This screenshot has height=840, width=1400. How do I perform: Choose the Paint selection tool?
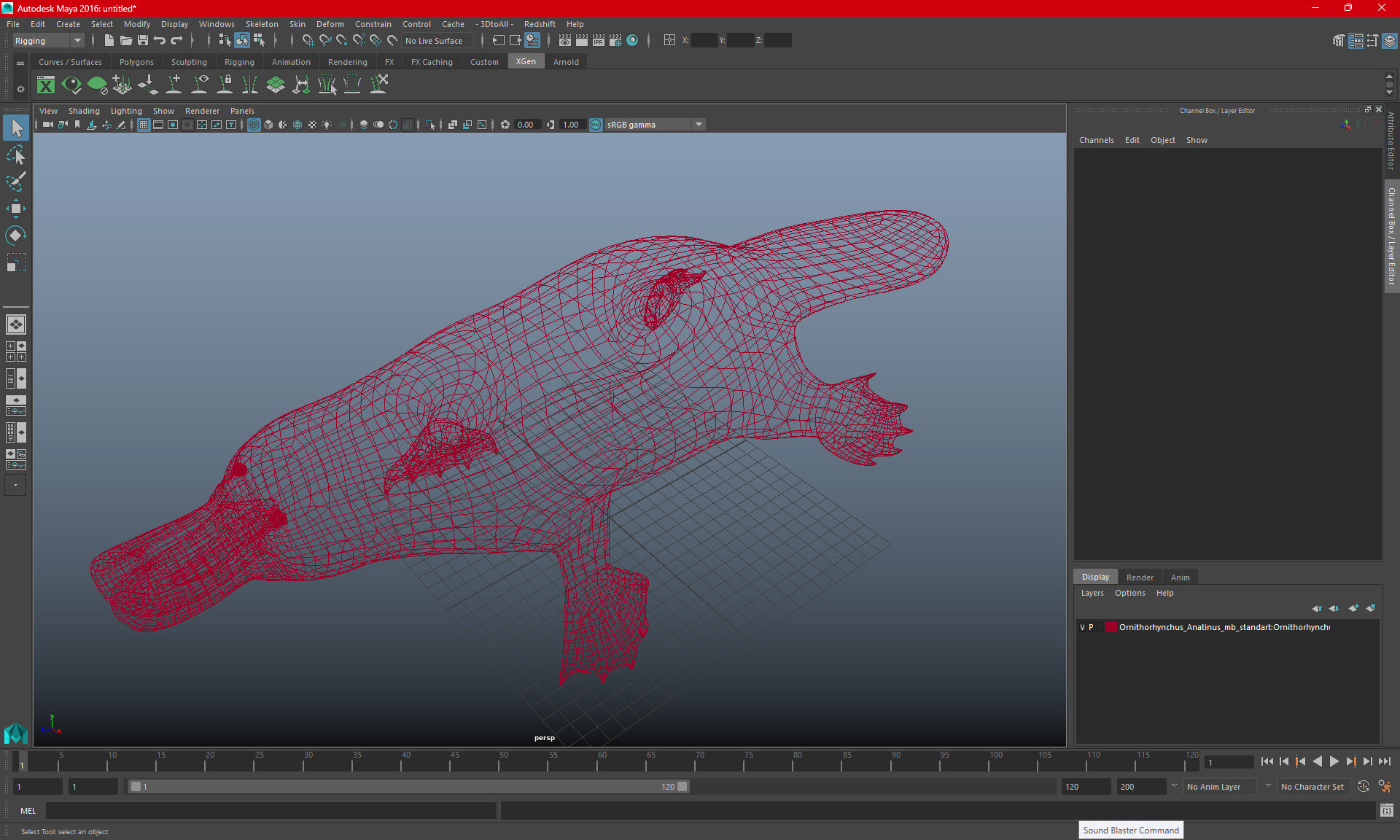pyautogui.click(x=16, y=182)
